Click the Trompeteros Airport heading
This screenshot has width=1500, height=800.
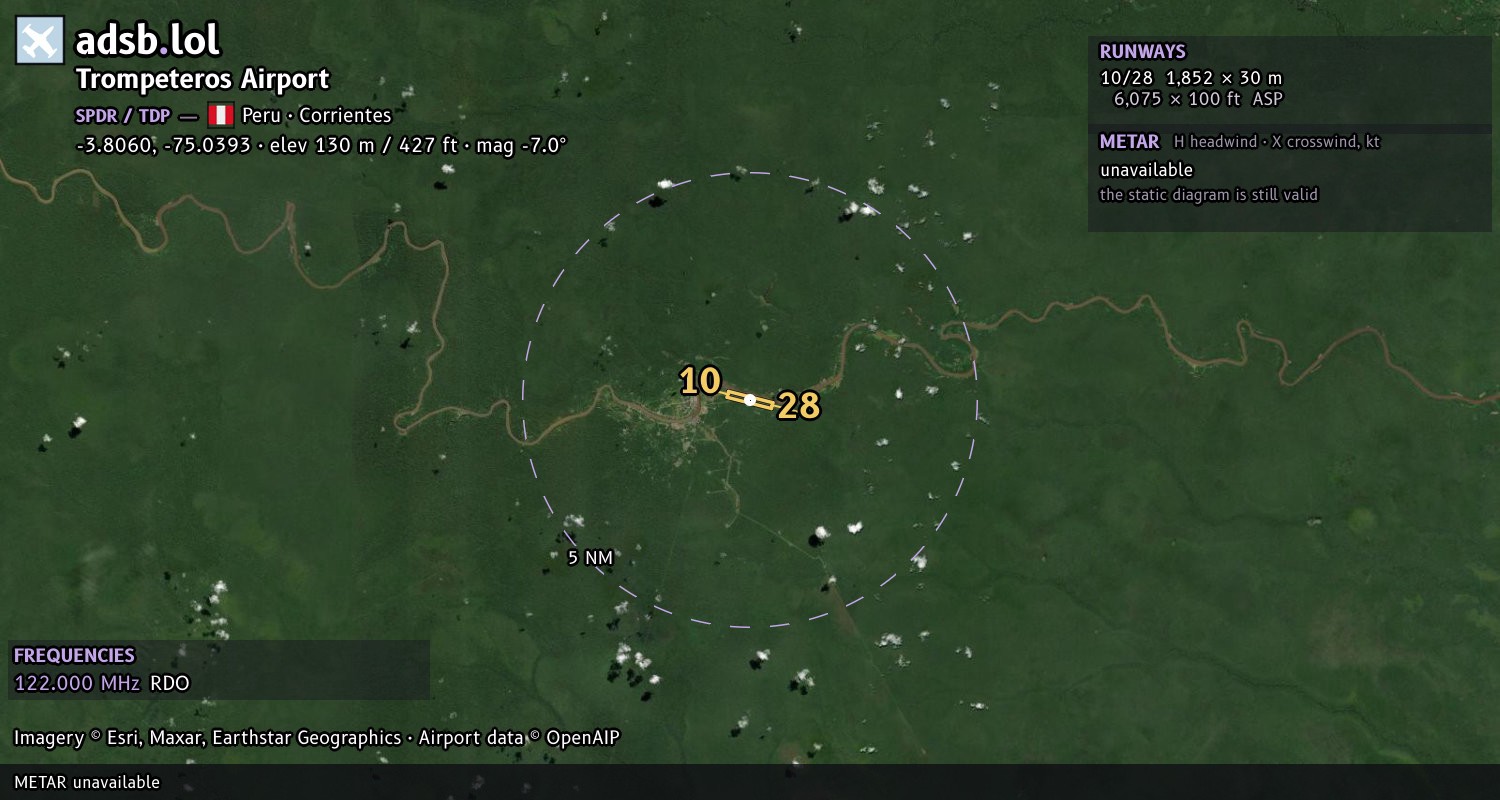tap(203, 79)
